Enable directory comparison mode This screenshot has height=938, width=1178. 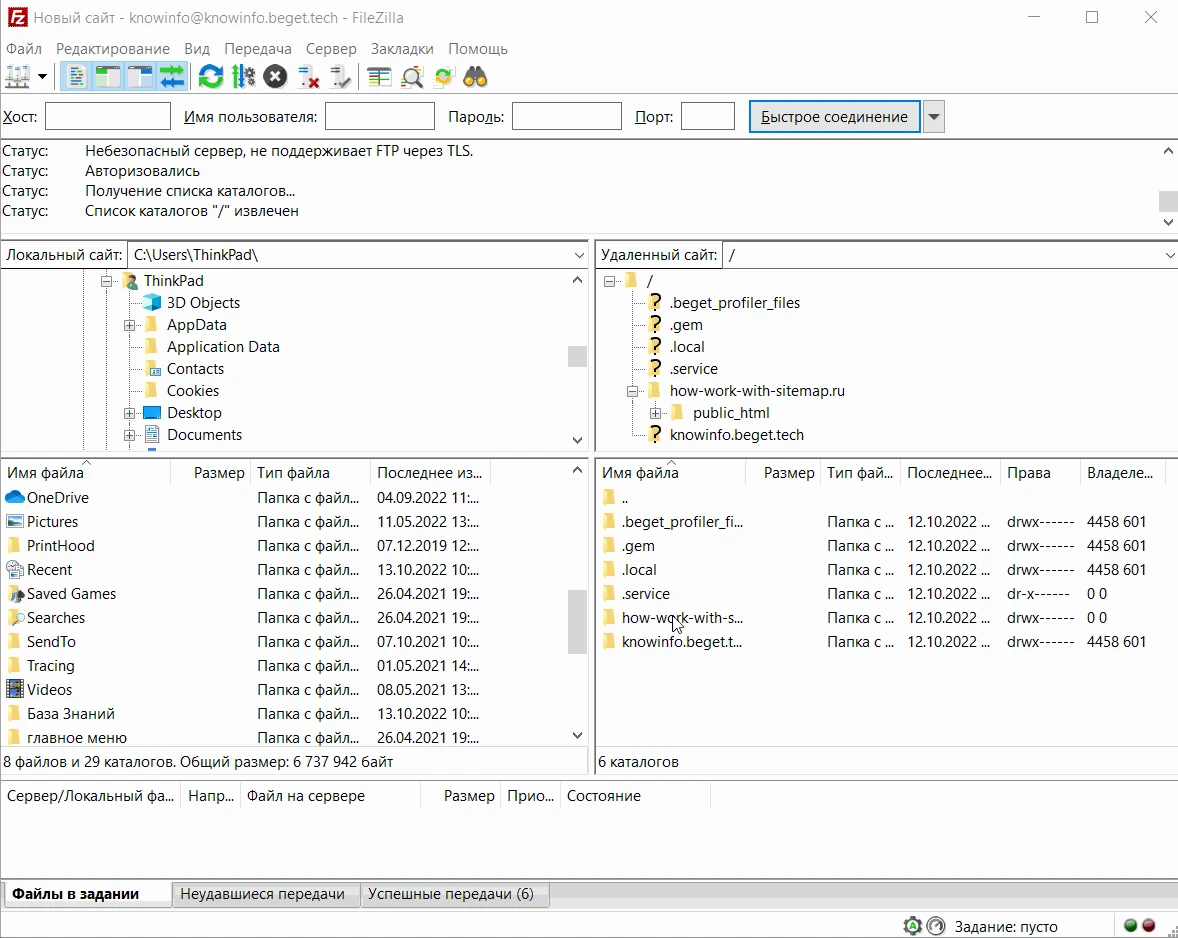(x=412, y=76)
